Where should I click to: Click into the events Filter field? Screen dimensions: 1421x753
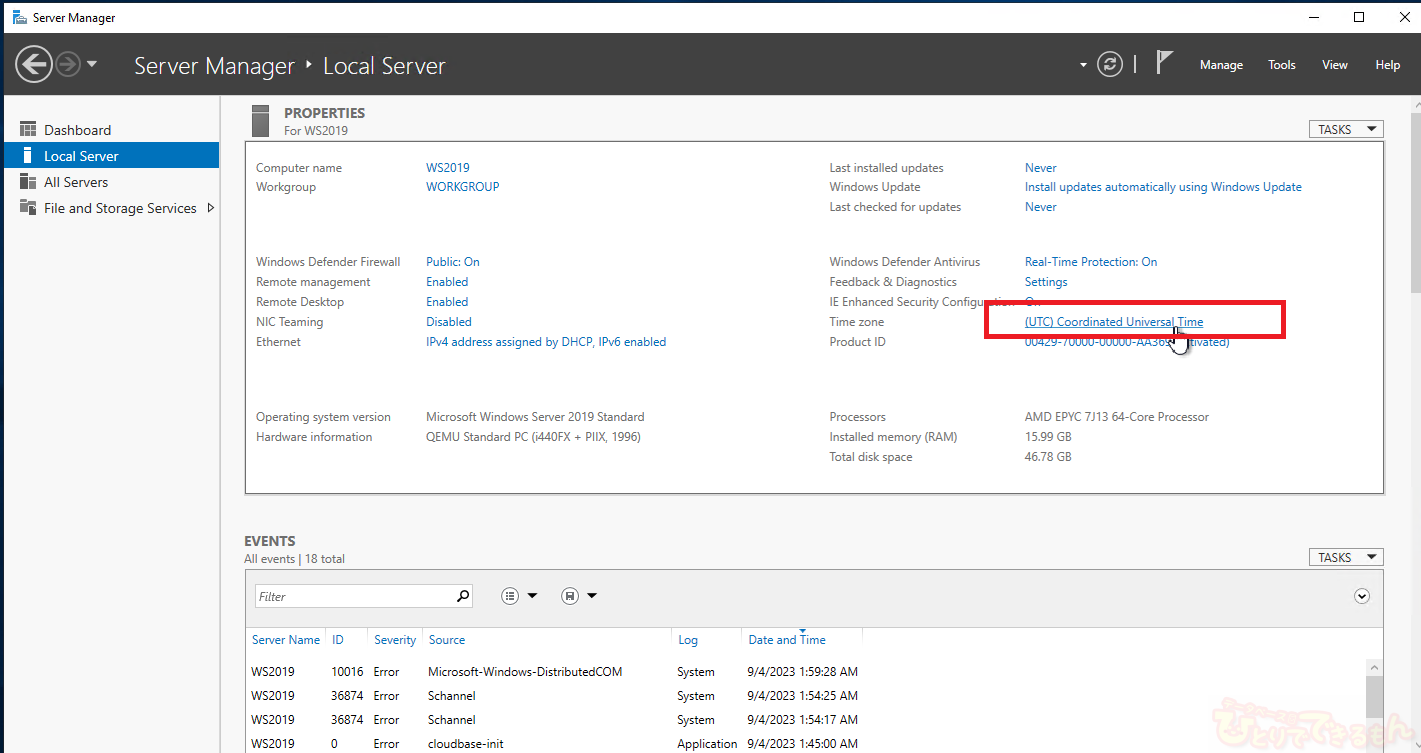click(x=350, y=596)
